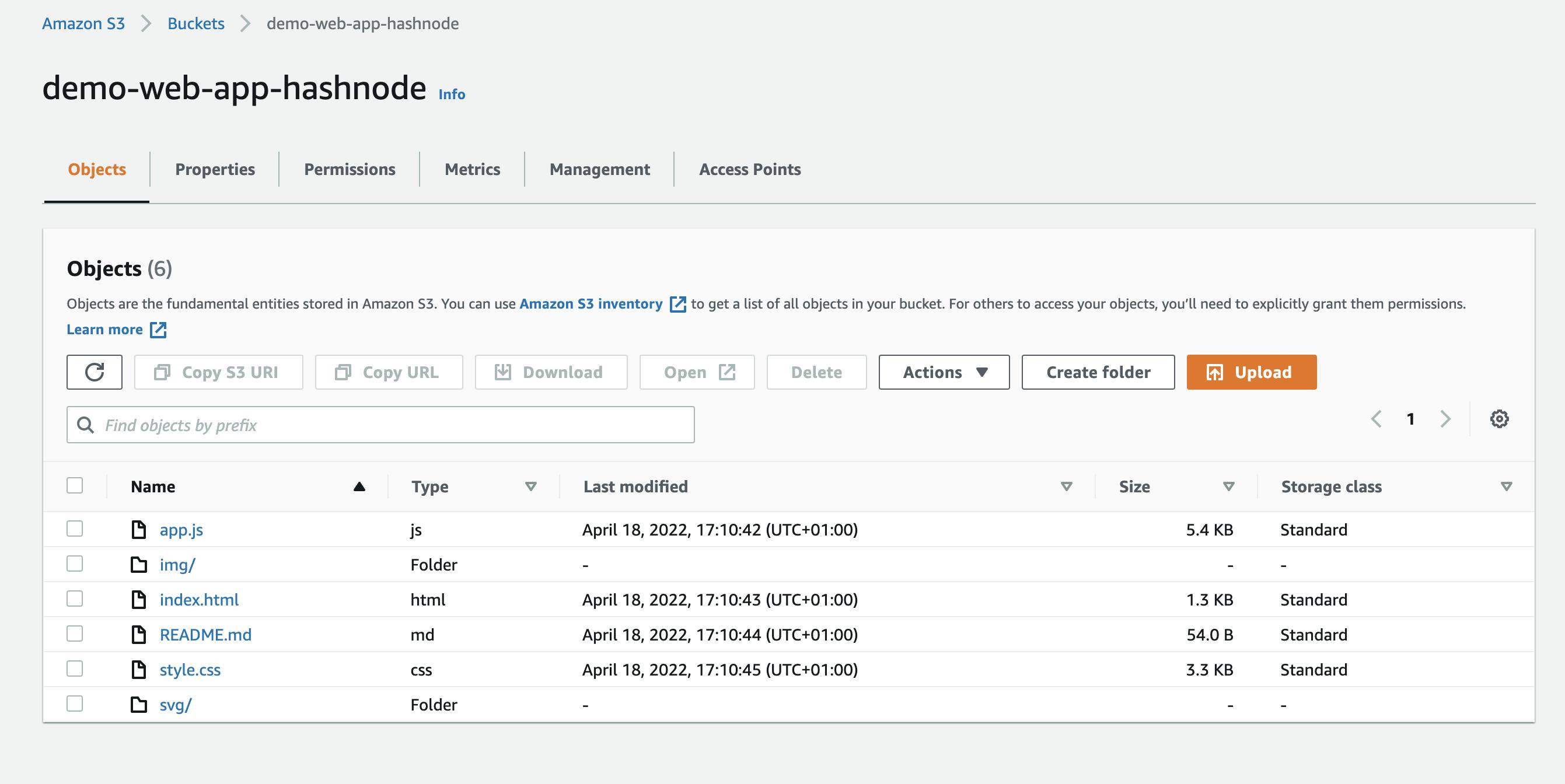Viewport: 1565px width, 784px height.
Task: Click the refresh objects icon button
Action: click(94, 372)
